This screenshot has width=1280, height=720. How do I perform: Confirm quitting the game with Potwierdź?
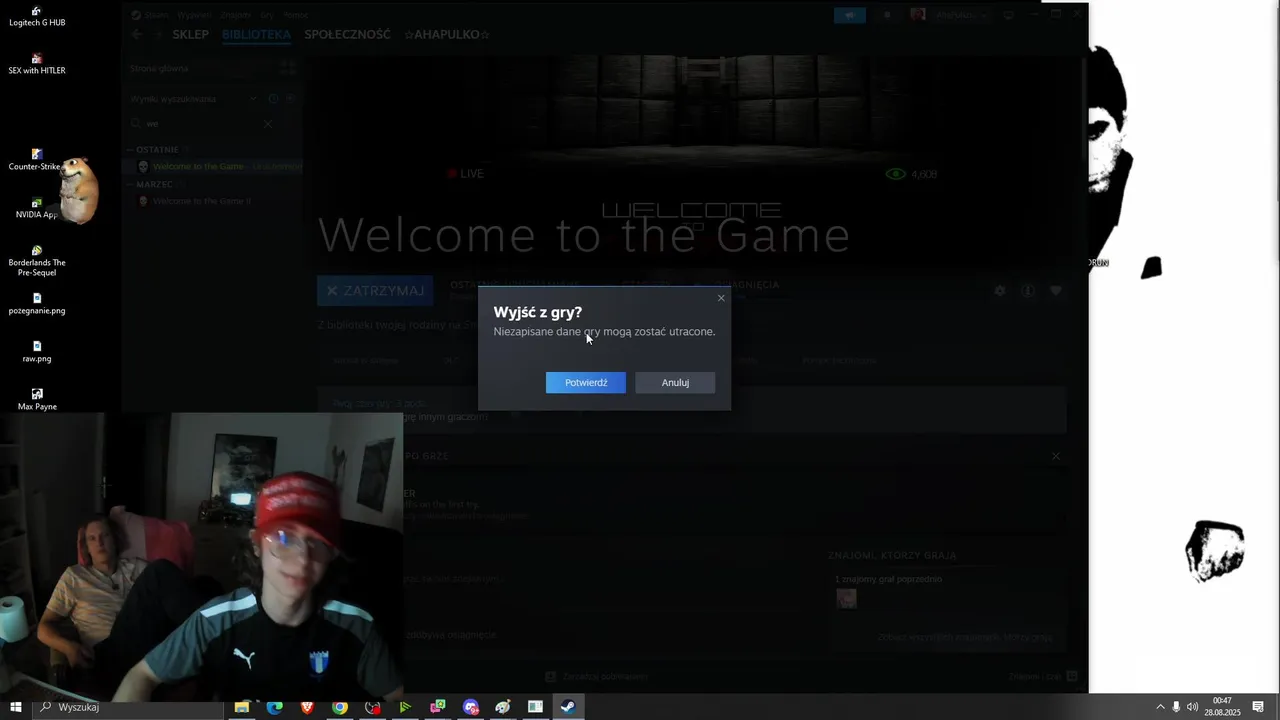(586, 383)
